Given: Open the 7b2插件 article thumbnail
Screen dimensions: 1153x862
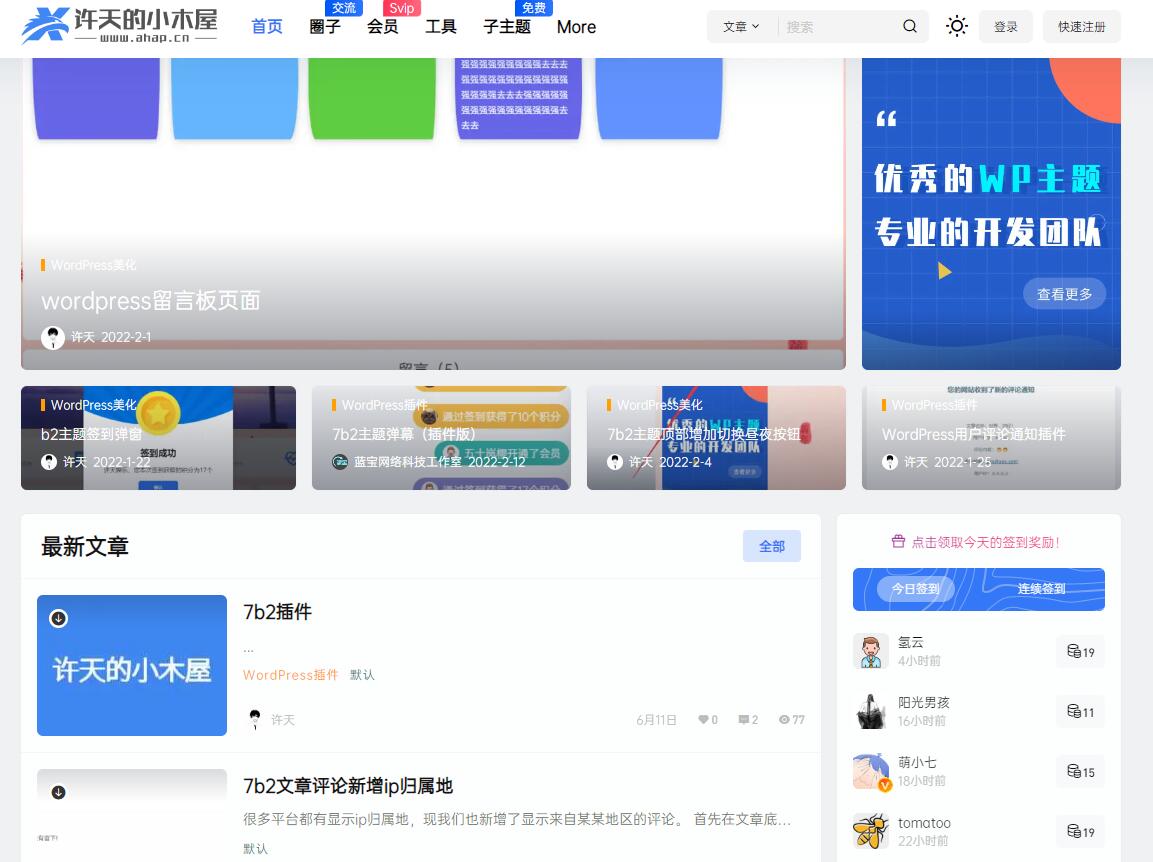Looking at the screenshot, I should 132,666.
